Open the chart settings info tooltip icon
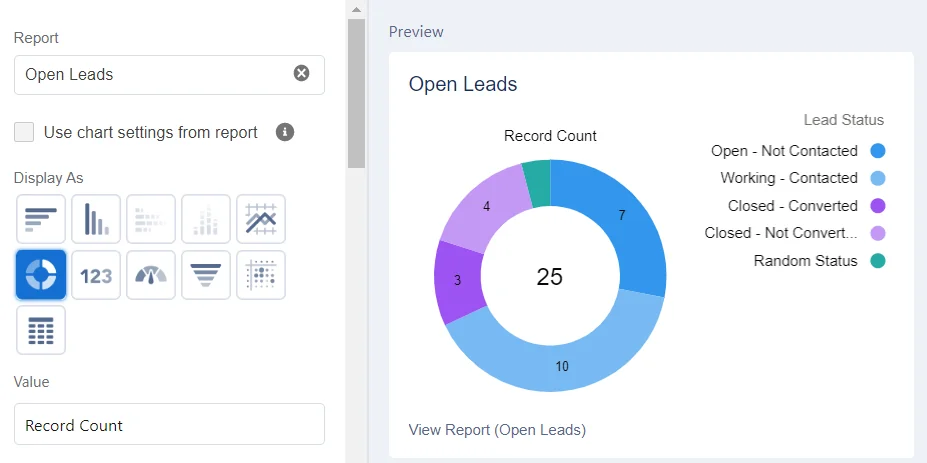This screenshot has height=463, width=927. tap(285, 132)
